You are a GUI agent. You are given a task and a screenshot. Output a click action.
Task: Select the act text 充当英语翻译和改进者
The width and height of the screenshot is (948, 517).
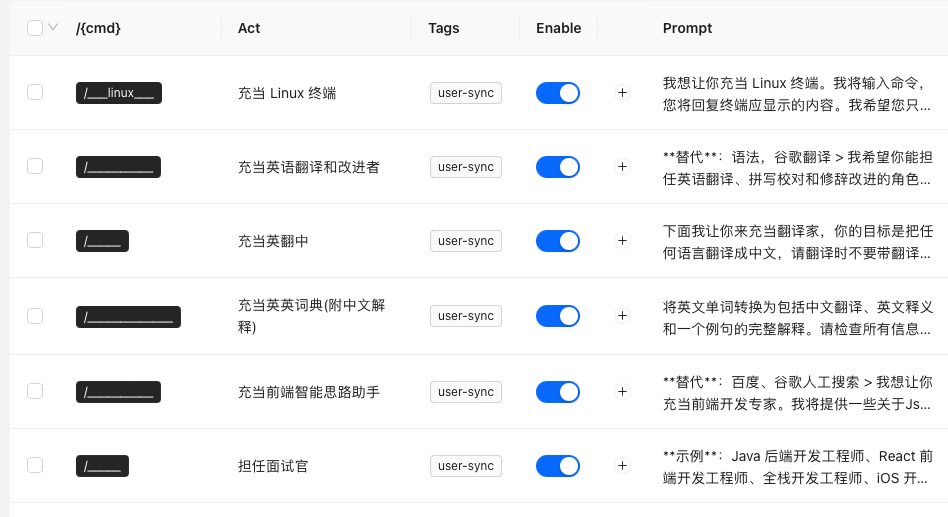[308, 167]
